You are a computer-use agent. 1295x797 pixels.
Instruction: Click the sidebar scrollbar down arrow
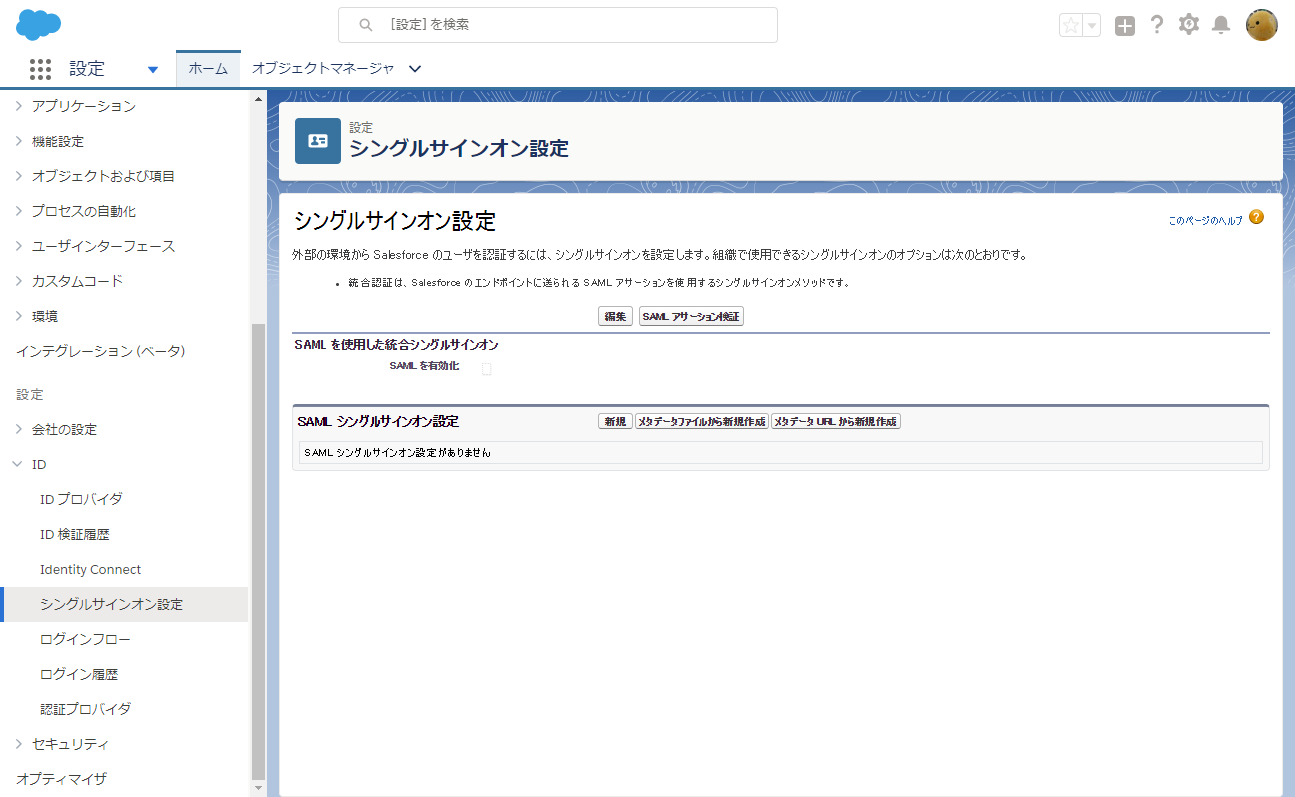click(259, 788)
